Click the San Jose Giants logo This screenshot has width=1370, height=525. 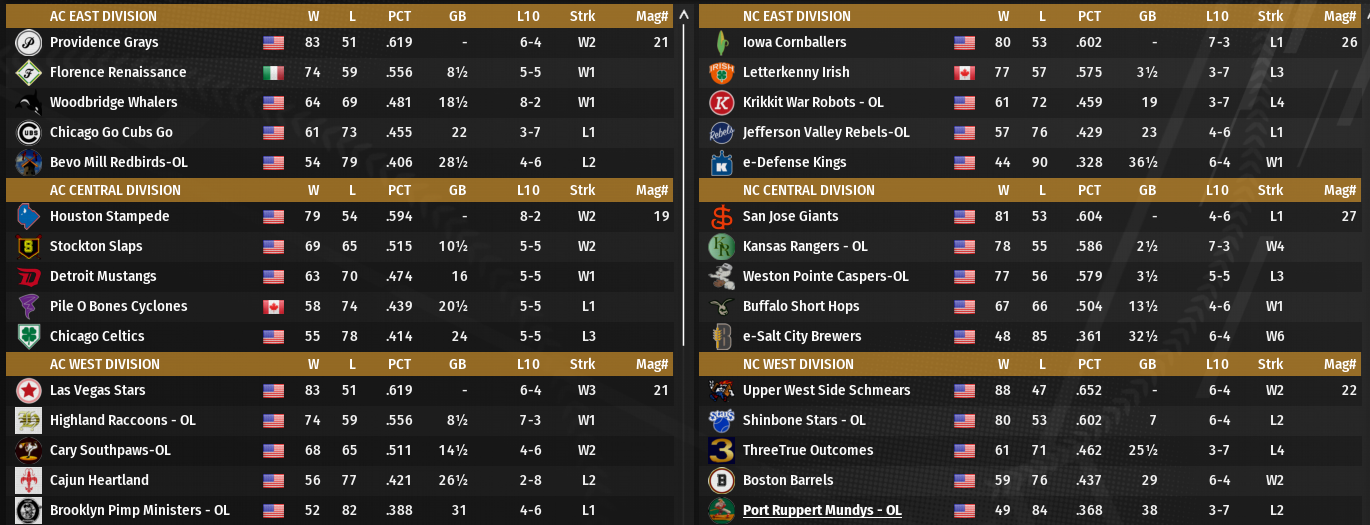click(721, 217)
